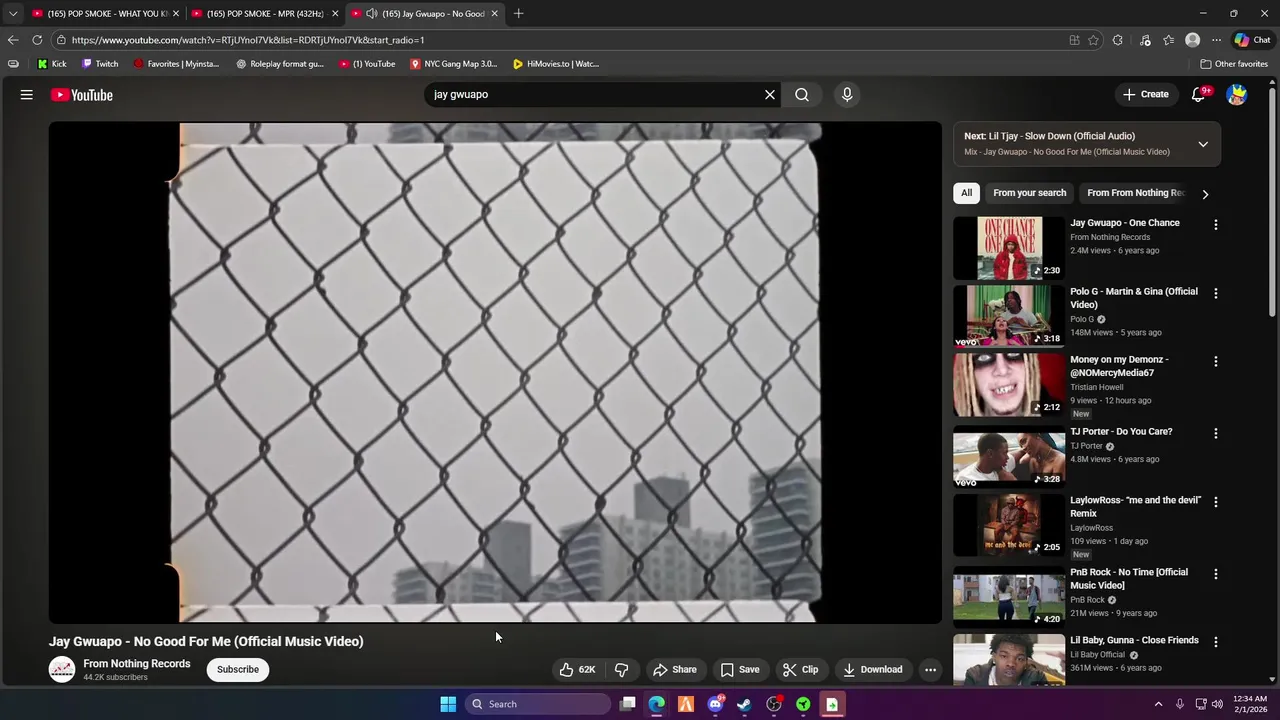Viewport: 1280px width, 720px height.
Task: Create a Clip of the video
Action: click(801, 670)
